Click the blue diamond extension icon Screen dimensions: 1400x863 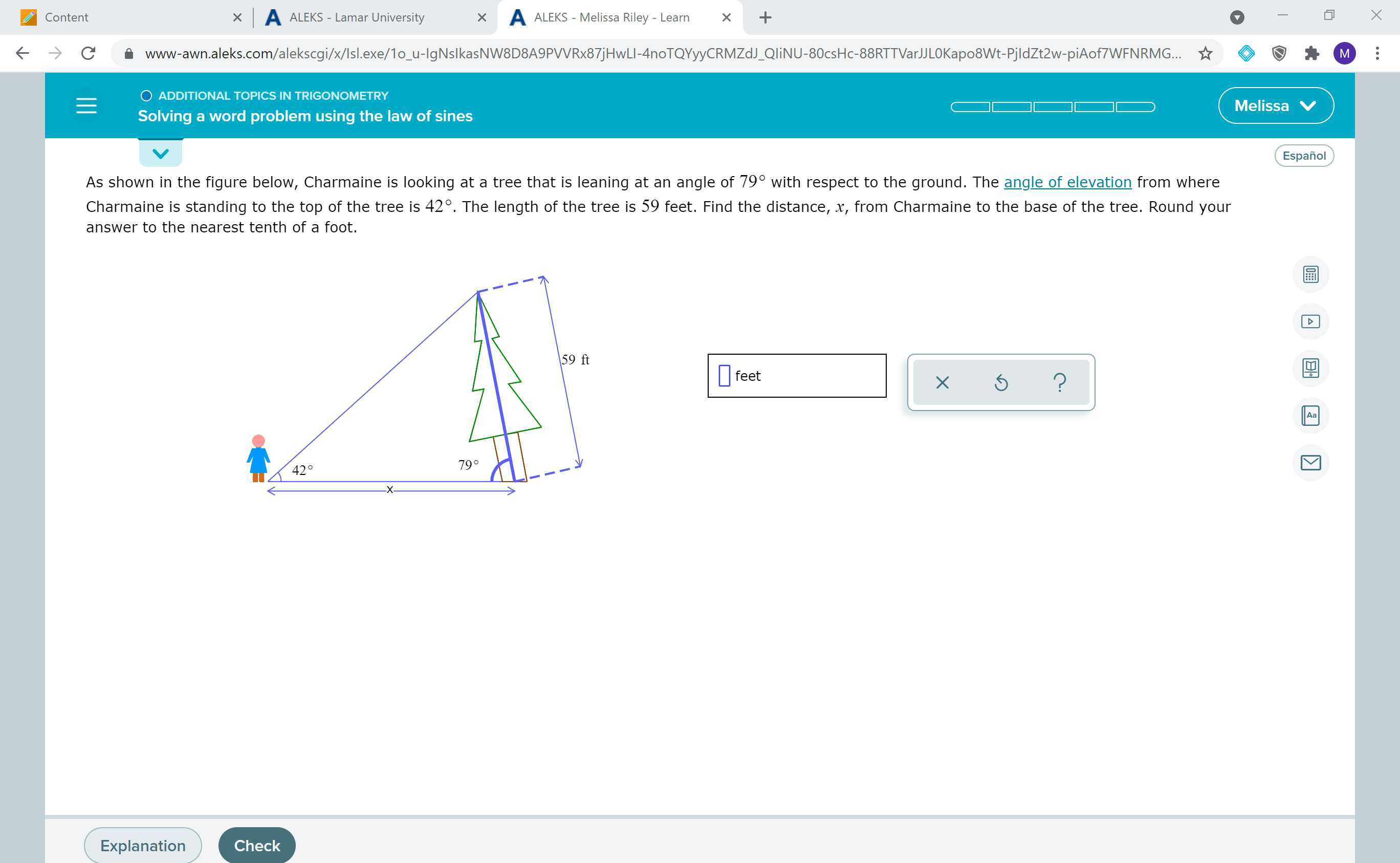tap(1246, 54)
